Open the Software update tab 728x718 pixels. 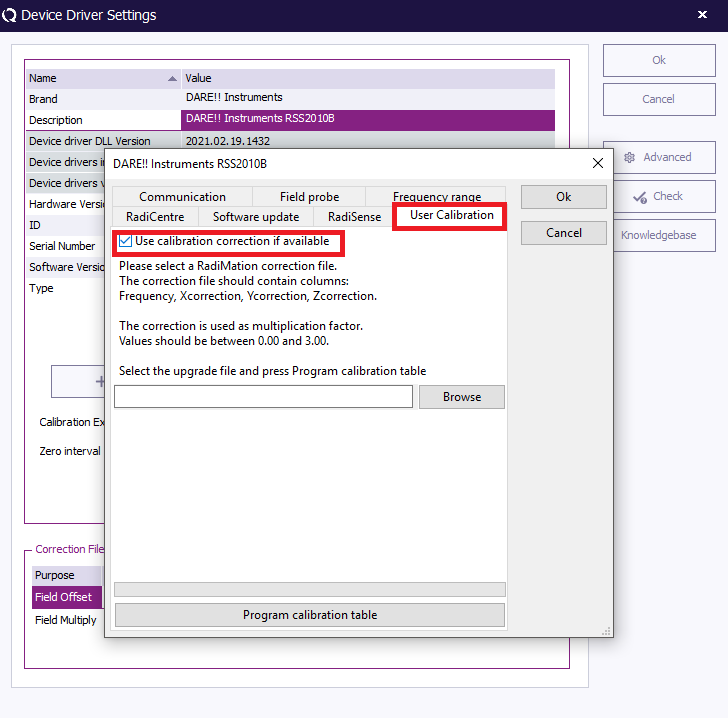(x=255, y=217)
